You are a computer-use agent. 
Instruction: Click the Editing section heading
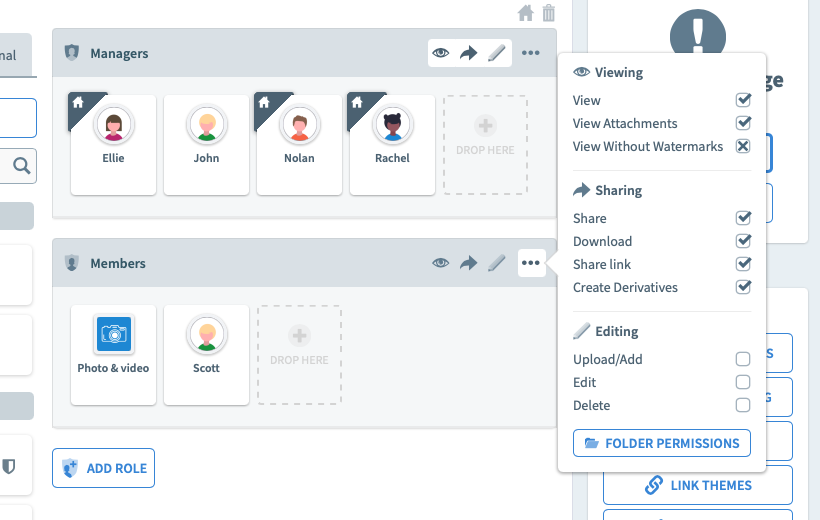[617, 331]
